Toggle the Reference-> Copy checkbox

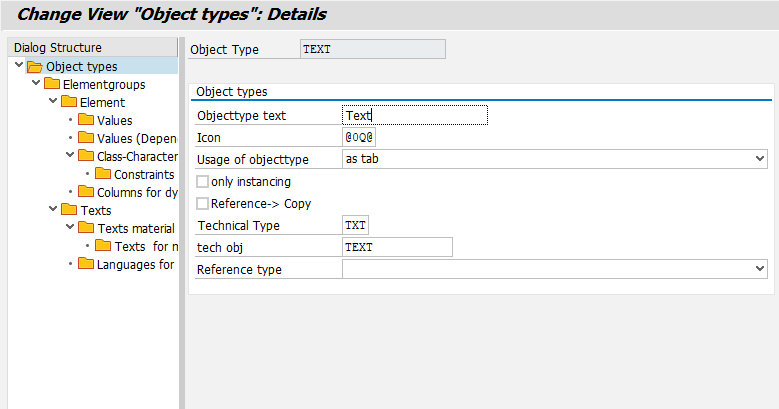[x=203, y=204]
